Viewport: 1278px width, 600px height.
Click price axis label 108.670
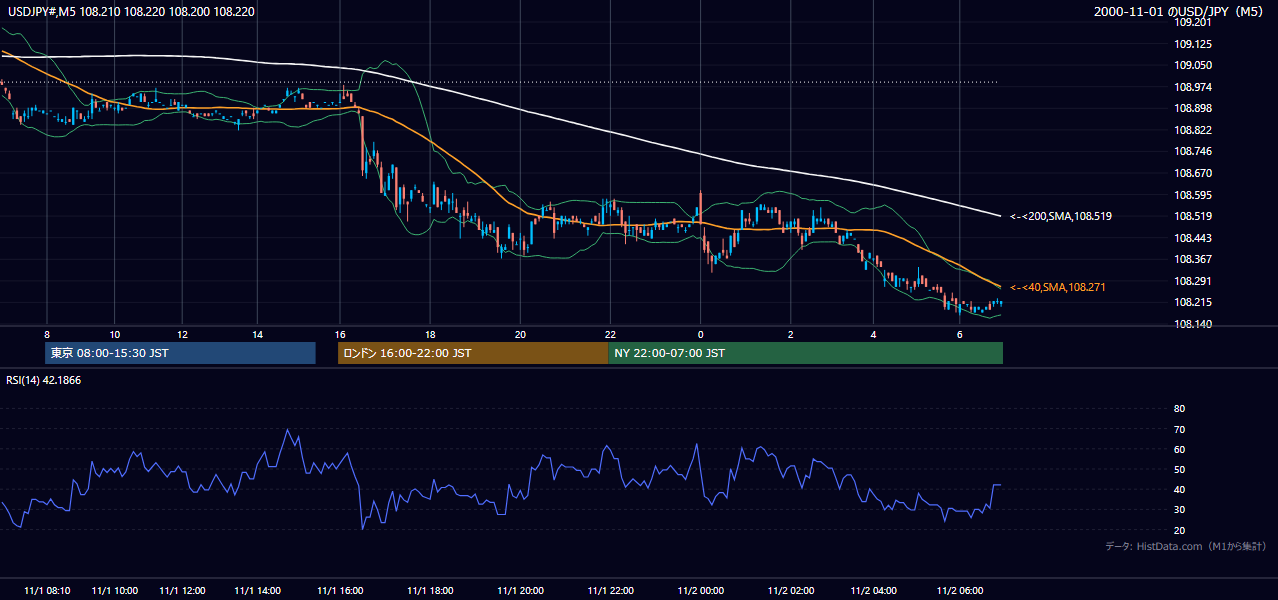coord(1193,173)
